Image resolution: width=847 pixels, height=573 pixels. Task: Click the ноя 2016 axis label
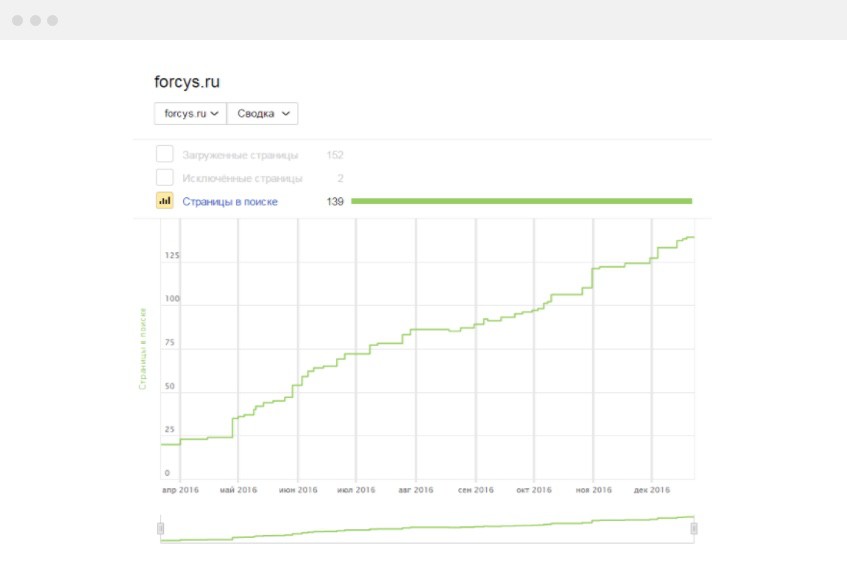pyautogui.click(x=593, y=490)
